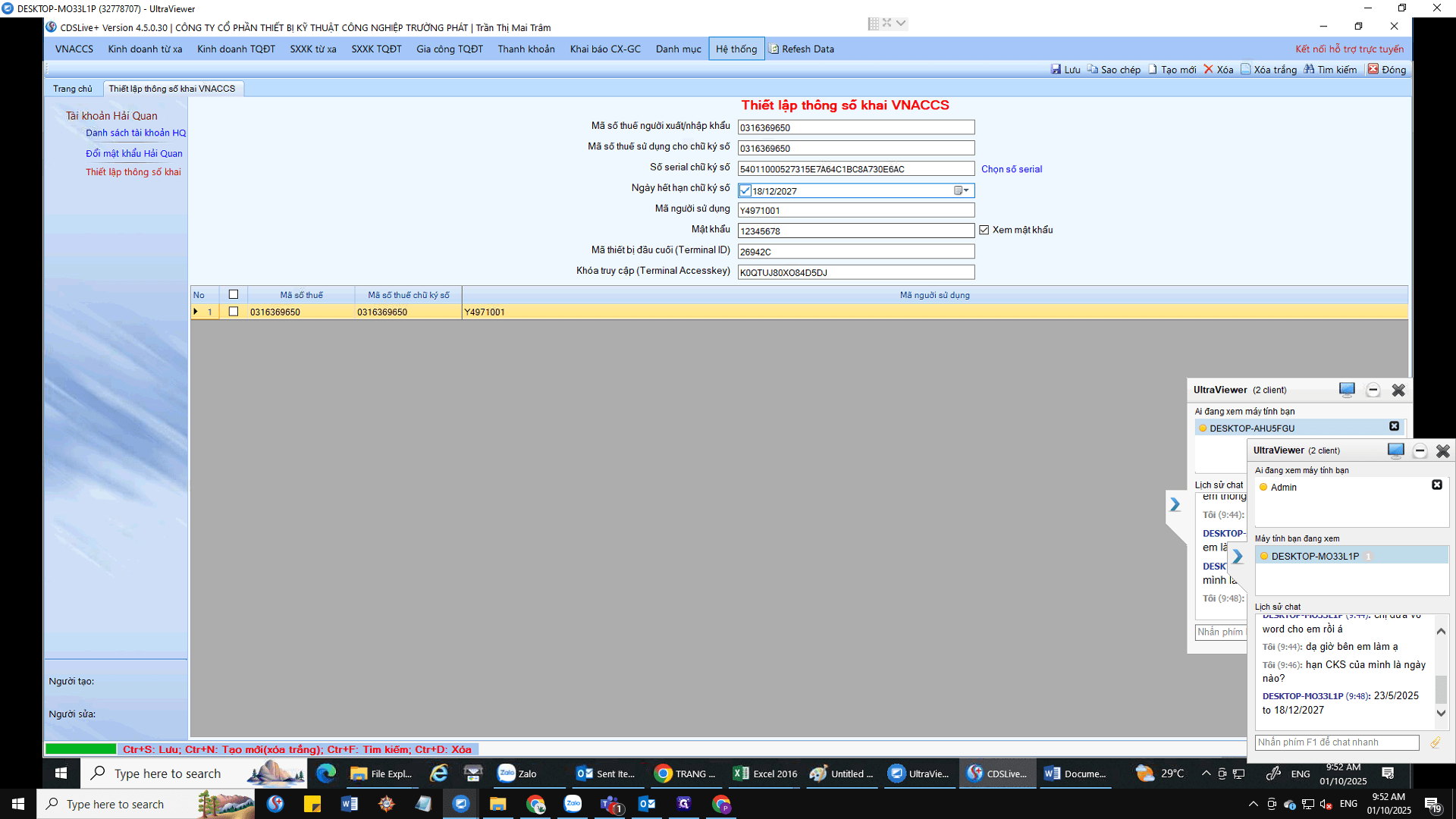This screenshot has width=1456, height=819.
Task: Open the Untitled Paint window in remote taskbar
Action: click(842, 773)
